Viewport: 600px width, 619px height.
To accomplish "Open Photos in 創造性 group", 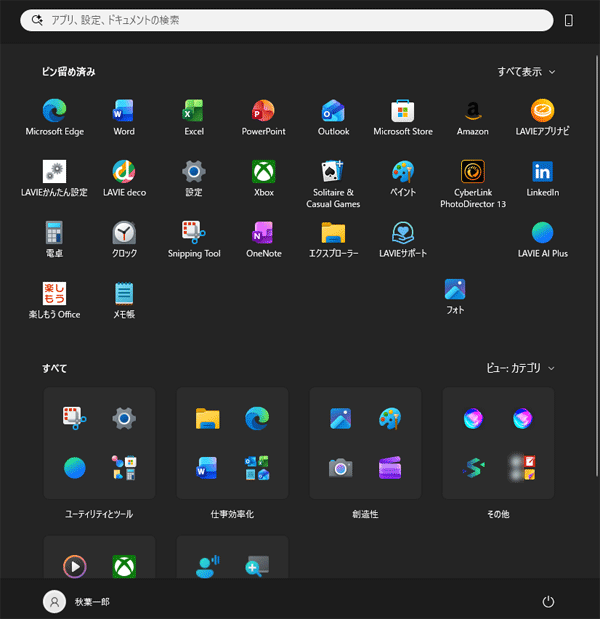I will click(x=340, y=418).
